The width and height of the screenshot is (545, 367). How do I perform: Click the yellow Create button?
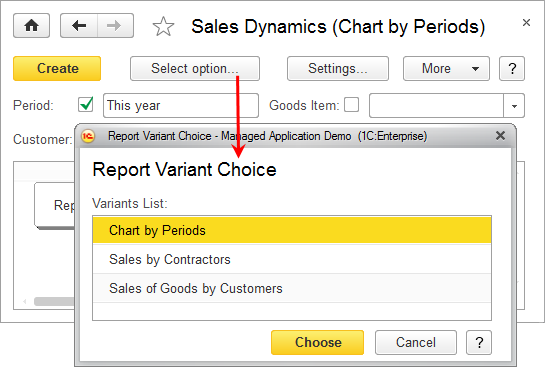(x=57, y=68)
